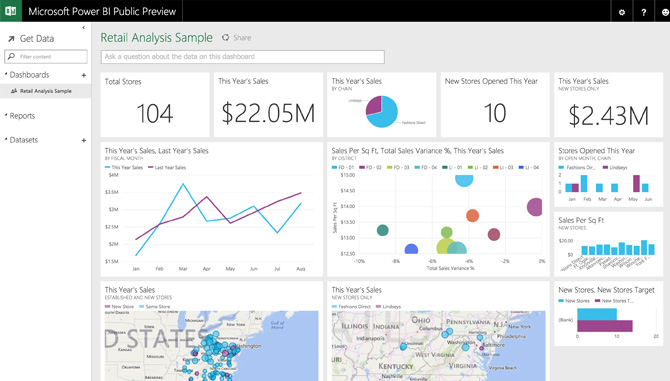The image size is (670, 381).
Task: Expand the Datasets section
Action: pyautogui.click(x=6, y=139)
